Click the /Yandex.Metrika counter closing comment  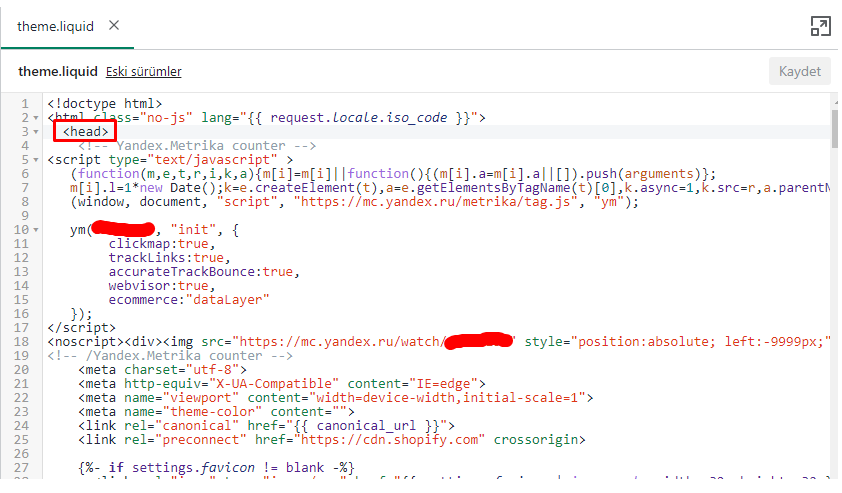170,356
